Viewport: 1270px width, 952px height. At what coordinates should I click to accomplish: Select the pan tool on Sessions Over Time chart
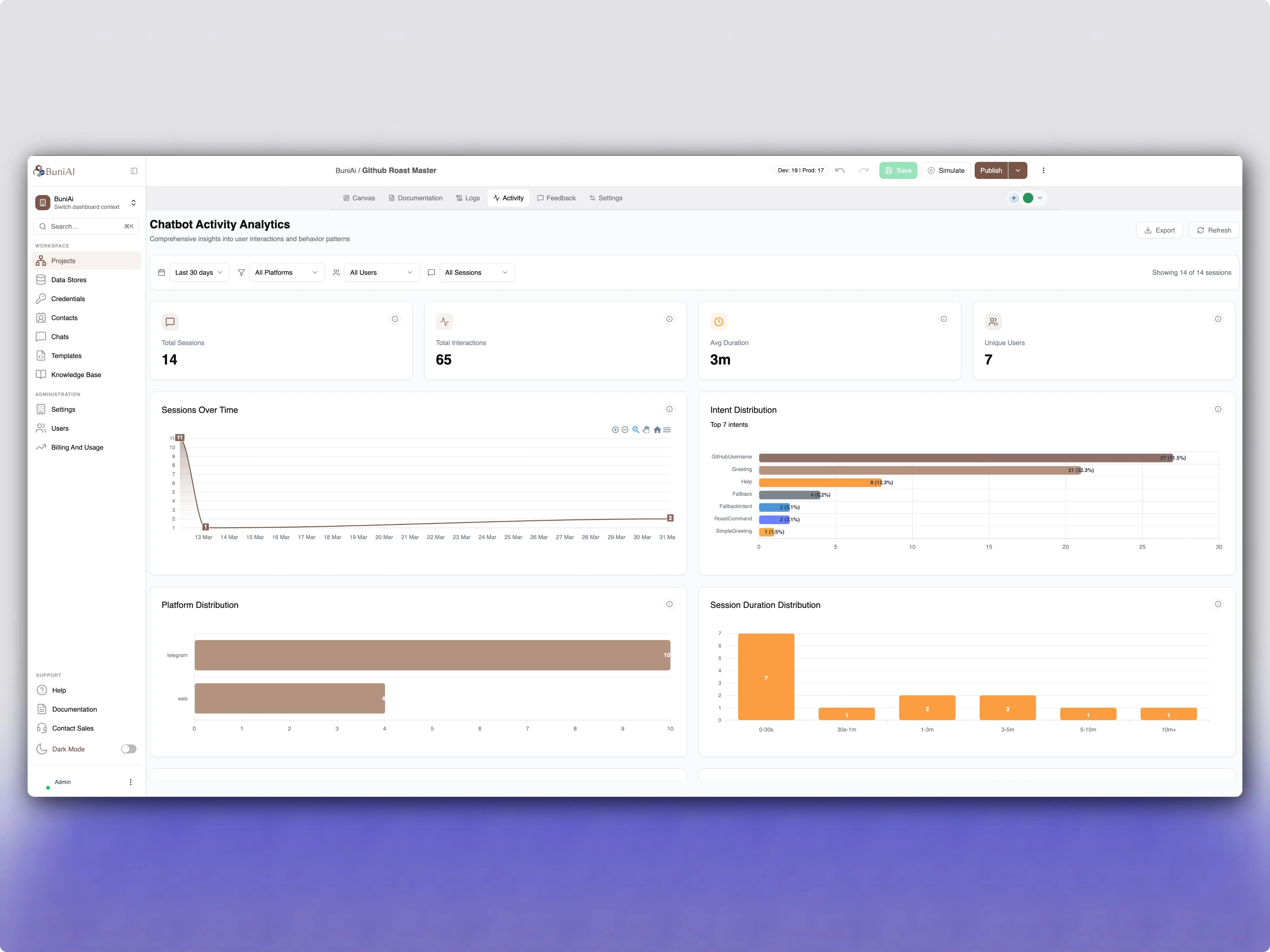click(x=646, y=429)
